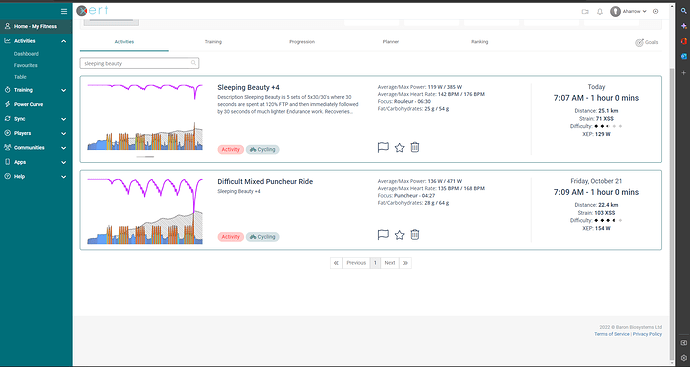Image resolution: width=690 pixels, height=367 pixels.
Task: Expand the Help sidebar section
Action: (x=63, y=177)
